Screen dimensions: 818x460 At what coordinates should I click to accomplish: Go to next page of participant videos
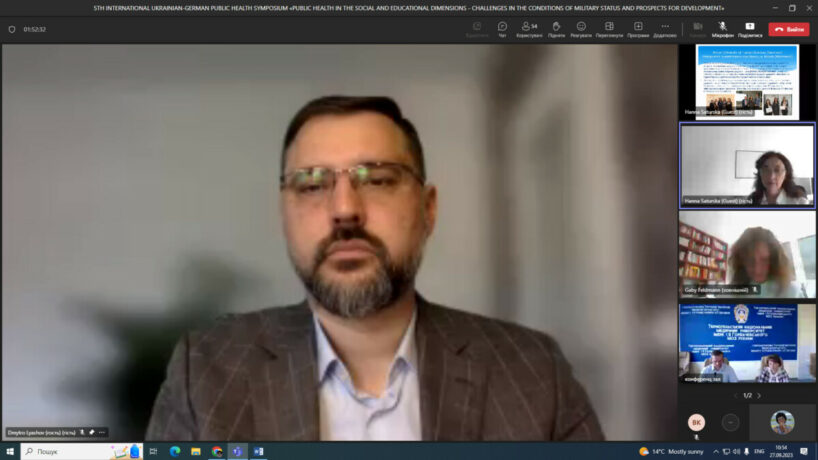(759, 396)
